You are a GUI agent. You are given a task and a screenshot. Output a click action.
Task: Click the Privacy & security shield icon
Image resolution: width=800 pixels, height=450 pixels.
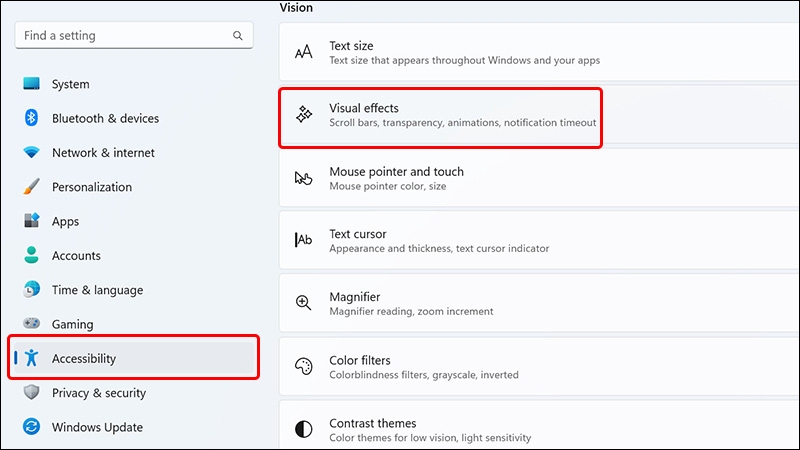click(x=32, y=393)
